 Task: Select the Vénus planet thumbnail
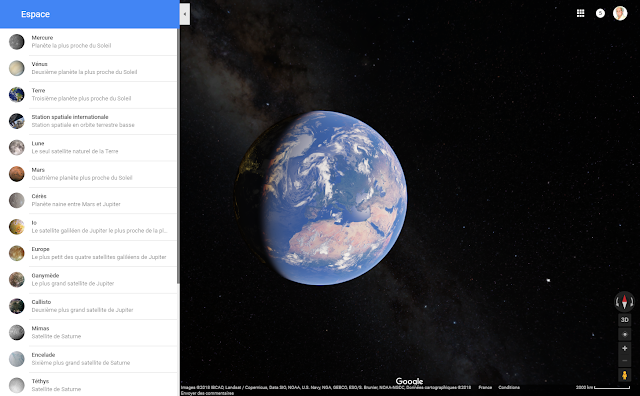click(x=17, y=68)
